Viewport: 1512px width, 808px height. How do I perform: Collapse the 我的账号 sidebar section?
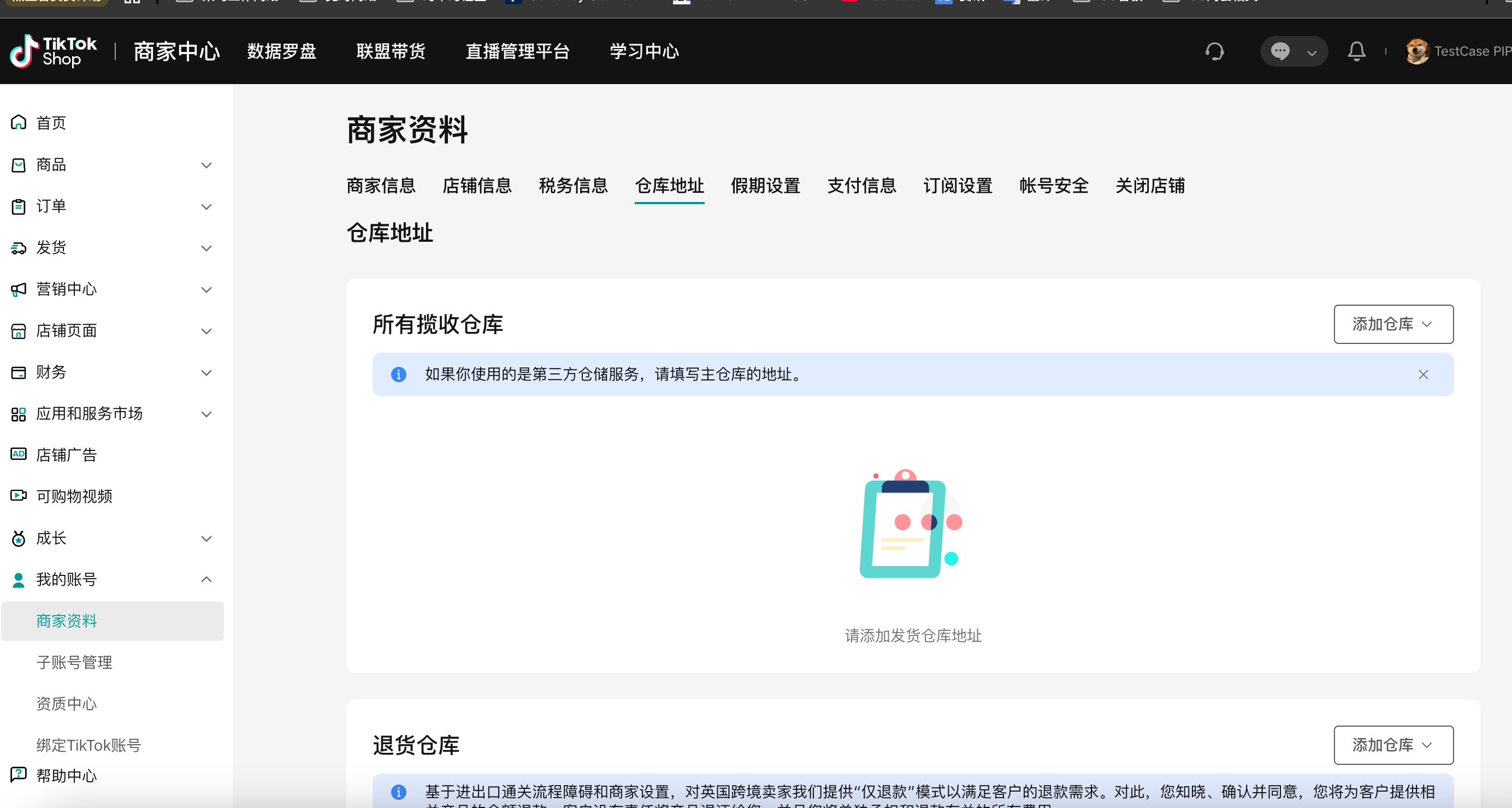click(x=206, y=580)
